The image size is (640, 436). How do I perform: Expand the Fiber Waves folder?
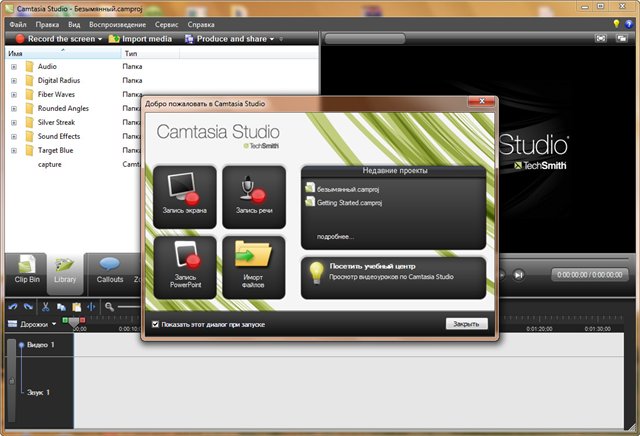(x=14, y=95)
